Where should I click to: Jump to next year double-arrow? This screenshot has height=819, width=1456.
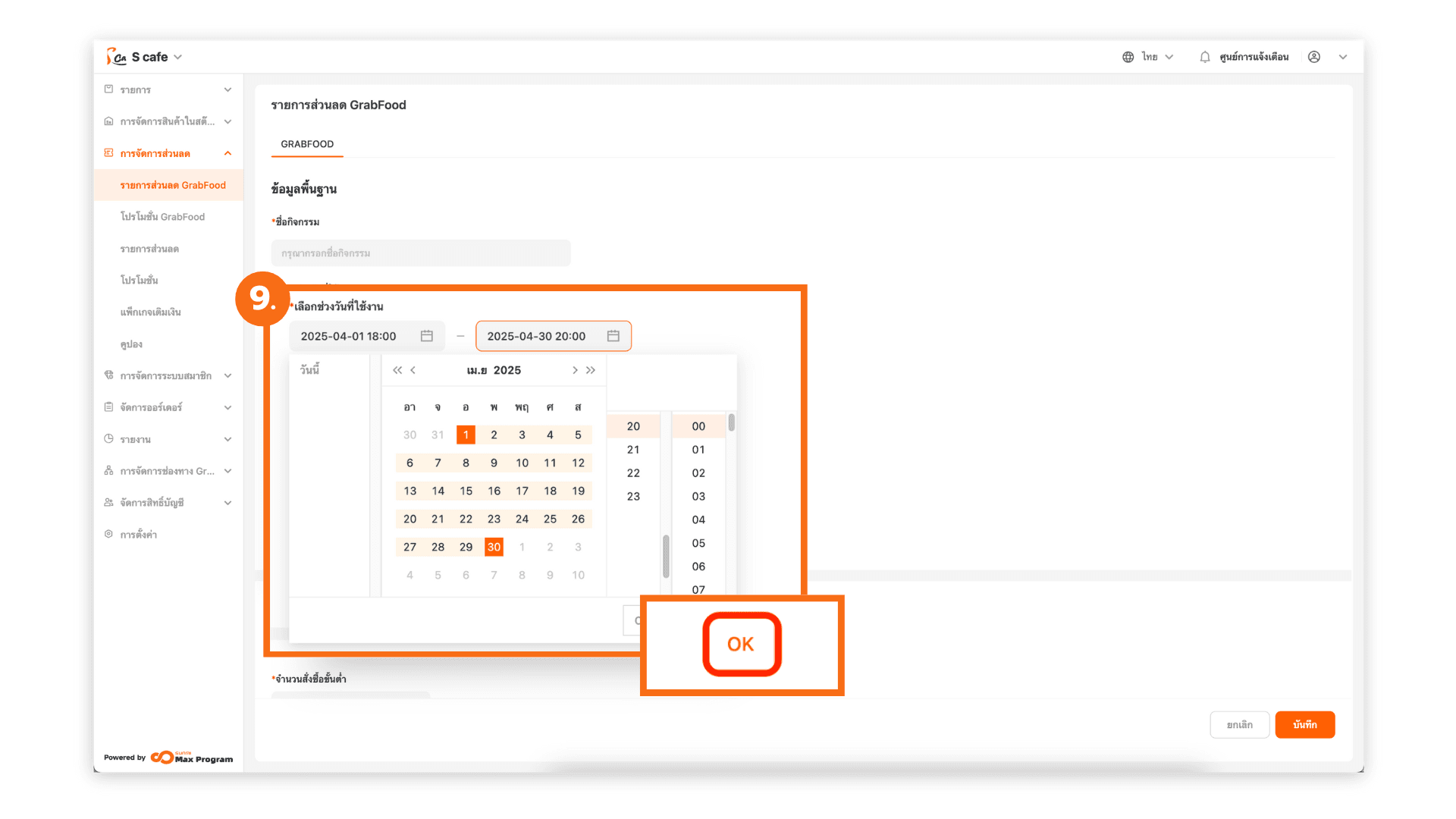click(x=591, y=370)
